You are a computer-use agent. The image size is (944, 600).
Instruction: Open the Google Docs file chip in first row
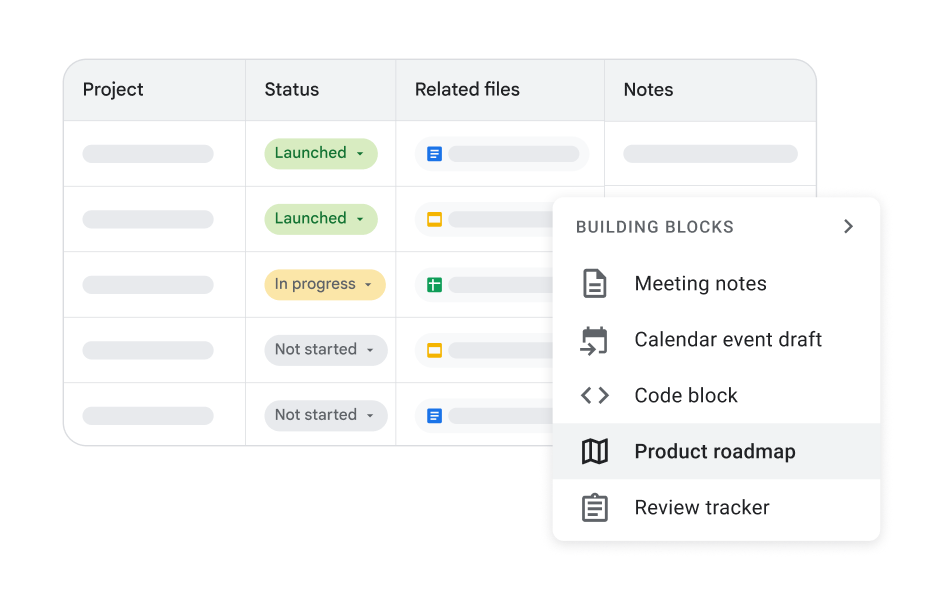502,154
